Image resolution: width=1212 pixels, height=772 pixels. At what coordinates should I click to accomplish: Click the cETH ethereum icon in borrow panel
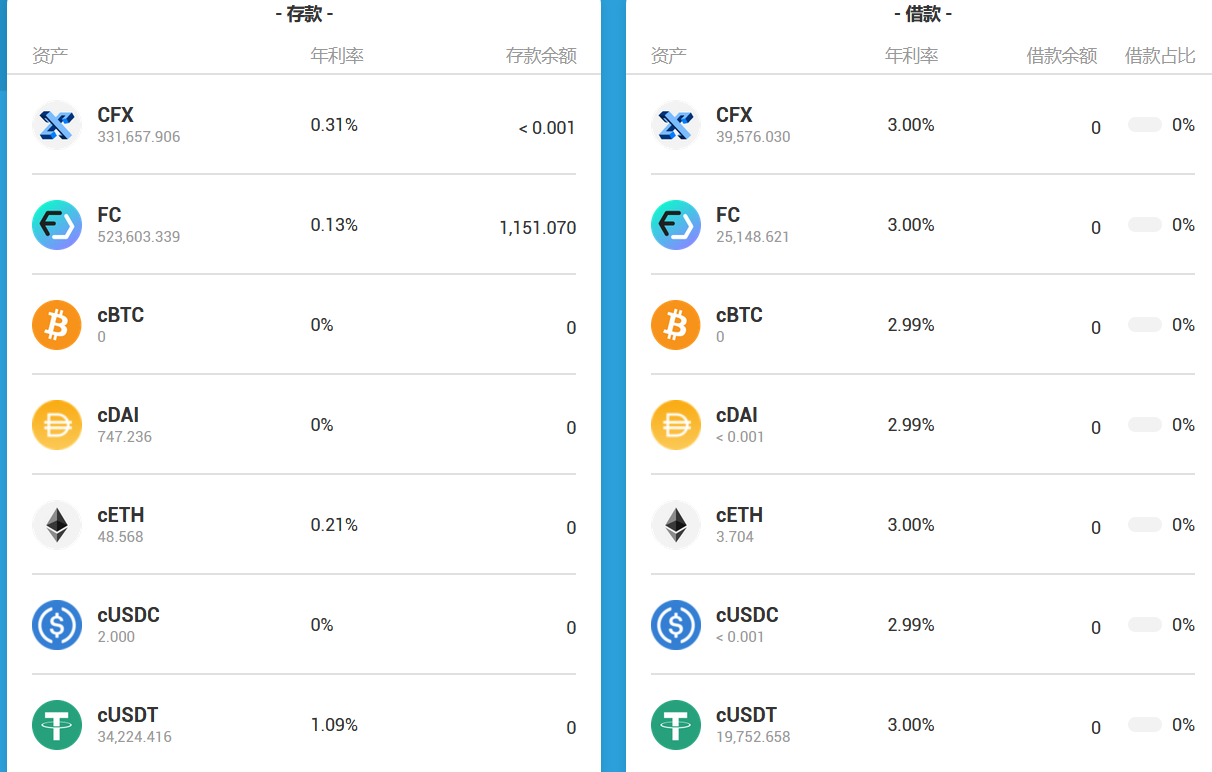pos(676,525)
